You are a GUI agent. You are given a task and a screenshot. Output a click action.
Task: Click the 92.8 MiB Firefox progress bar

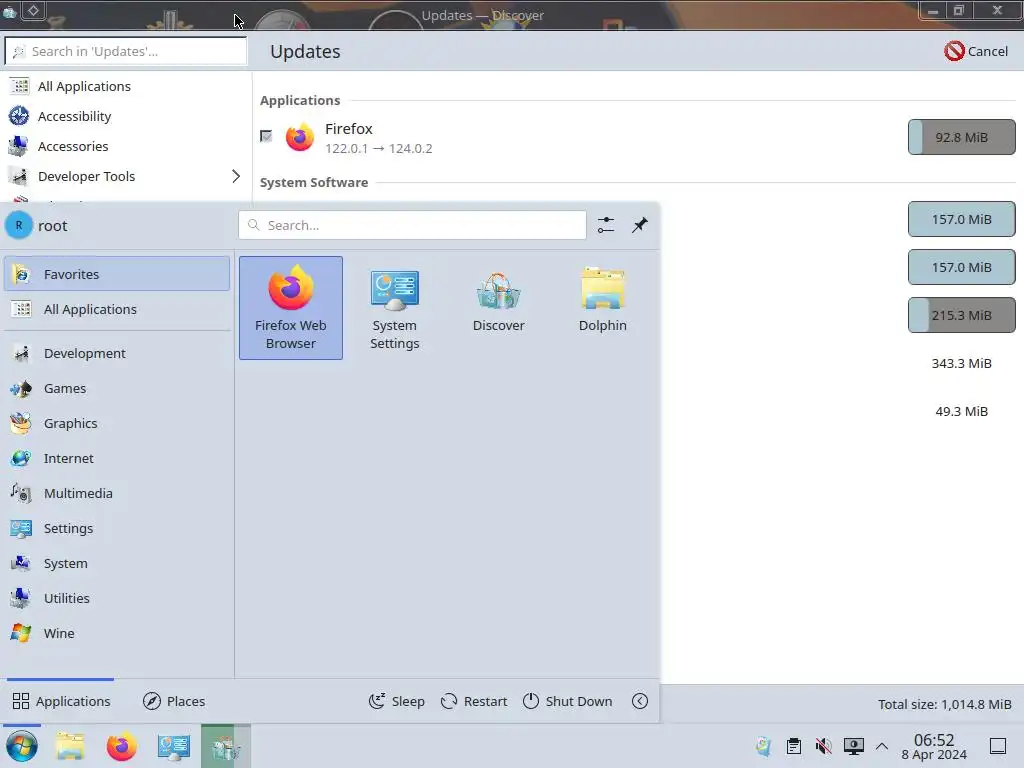[x=961, y=137]
